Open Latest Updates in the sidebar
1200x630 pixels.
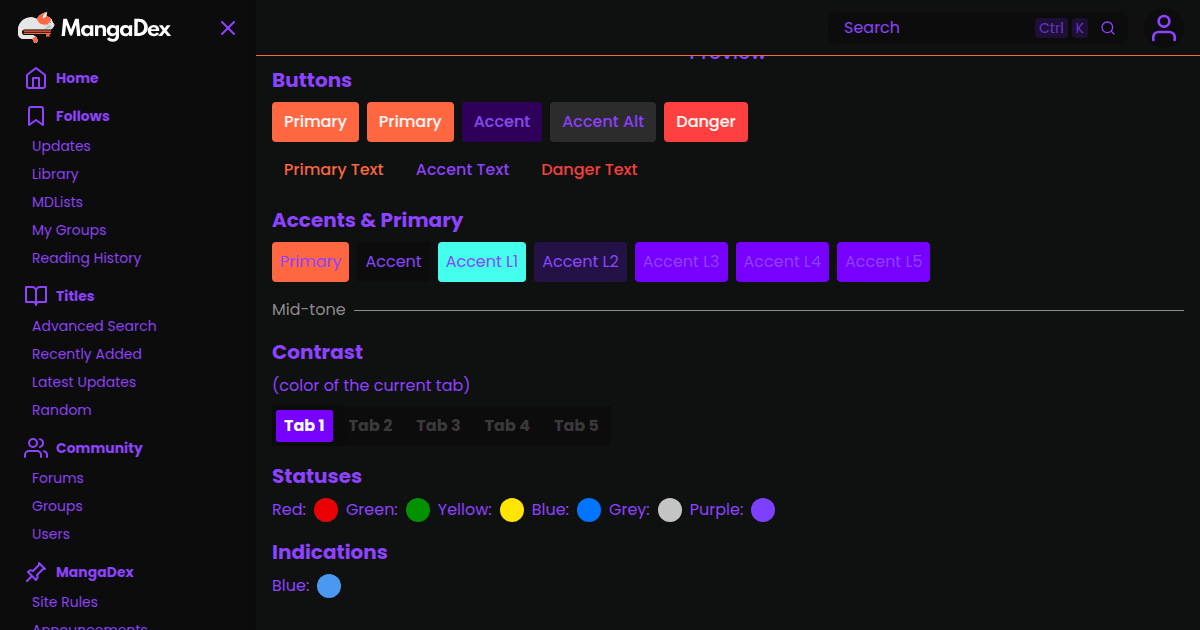[84, 382]
